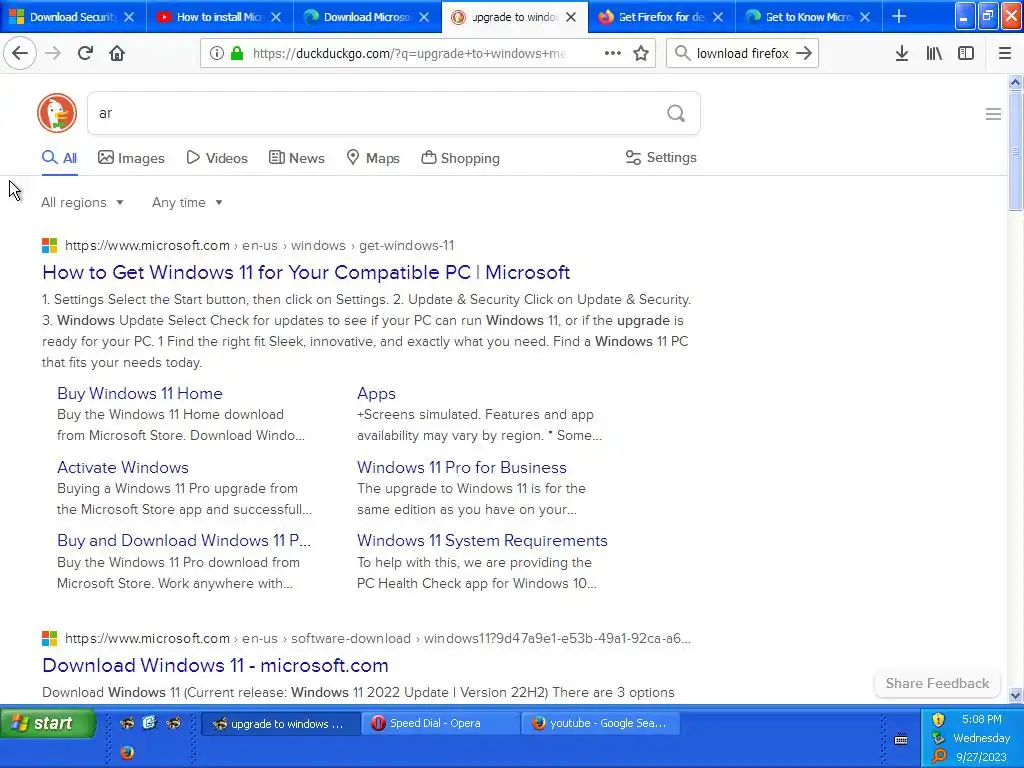Open the DuckDuckGo side menu icon

[x=993, y=114]
